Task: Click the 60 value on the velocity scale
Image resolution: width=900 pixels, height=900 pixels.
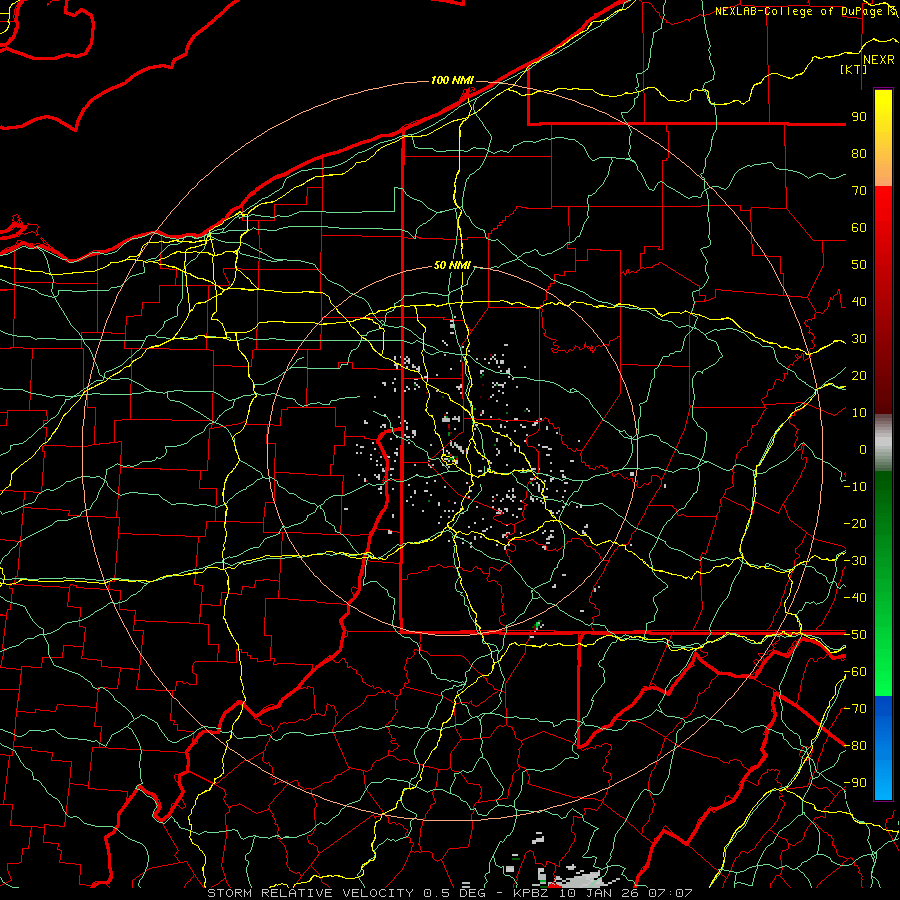Action: coord(859,227)
